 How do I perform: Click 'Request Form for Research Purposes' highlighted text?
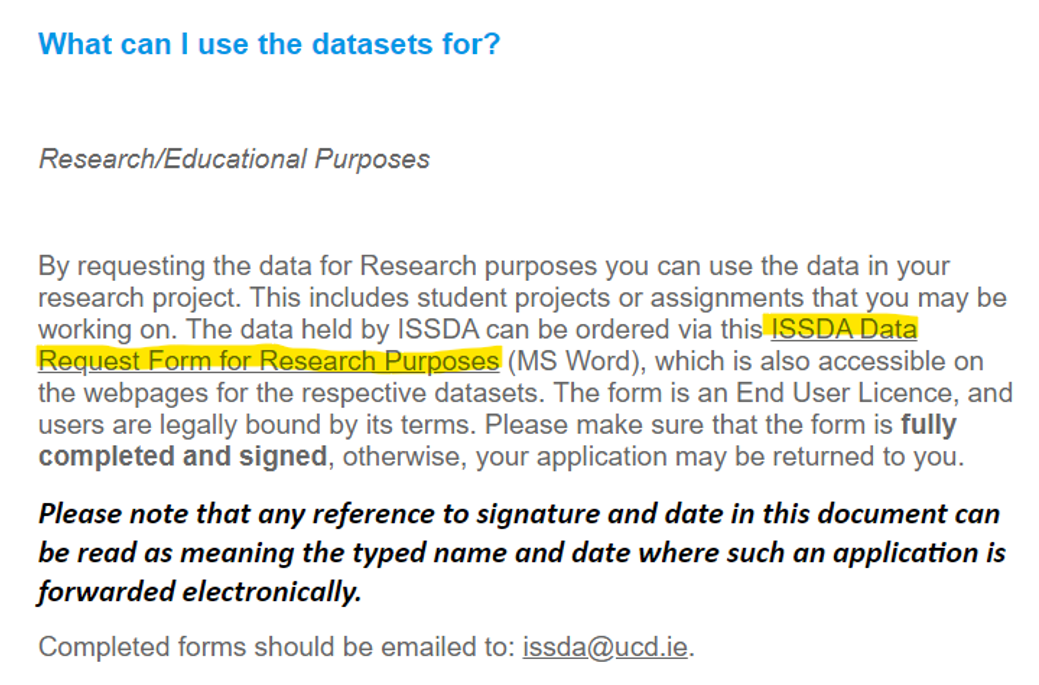[268, 361]
